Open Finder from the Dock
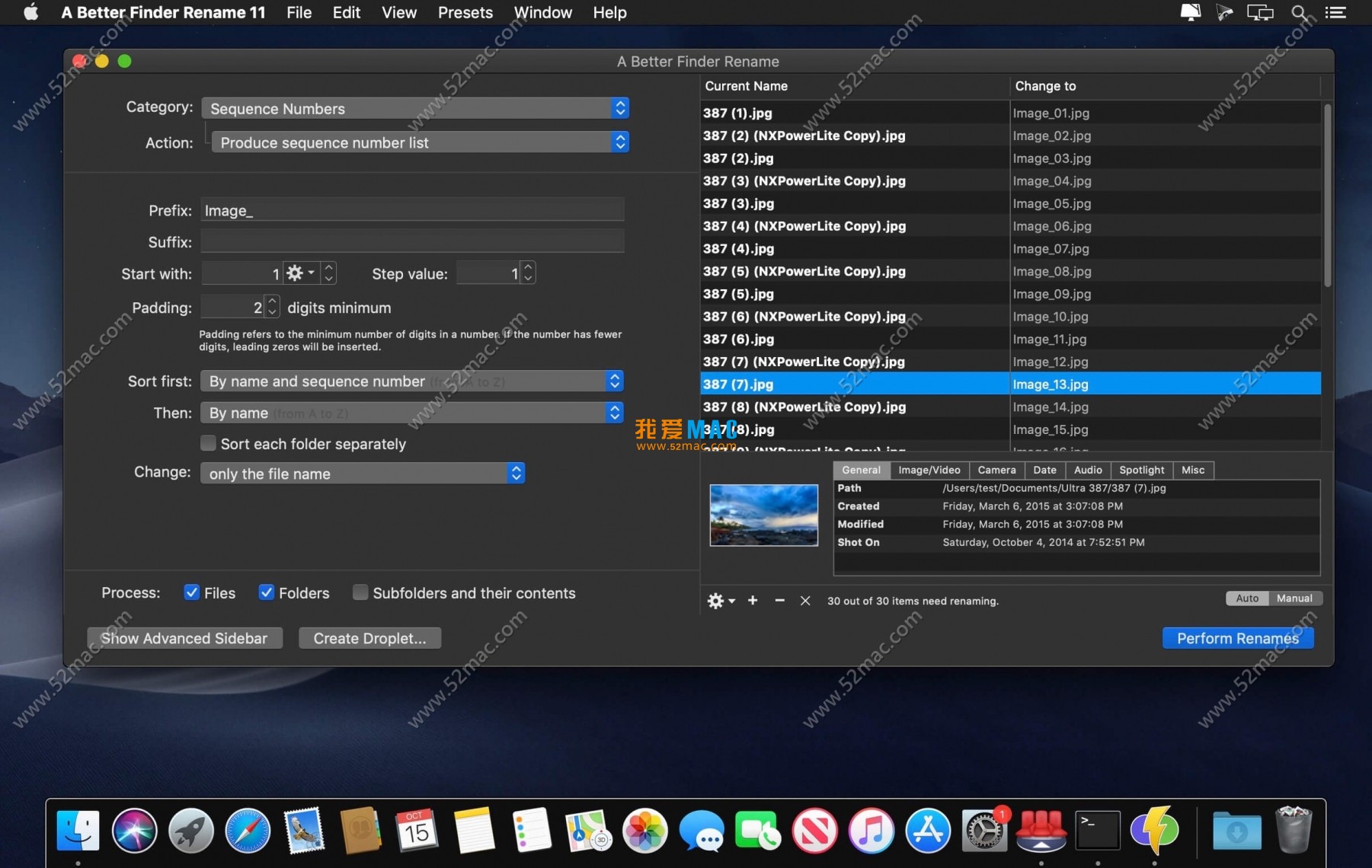Screen dimensions: 1372x868 click(78, 830)
